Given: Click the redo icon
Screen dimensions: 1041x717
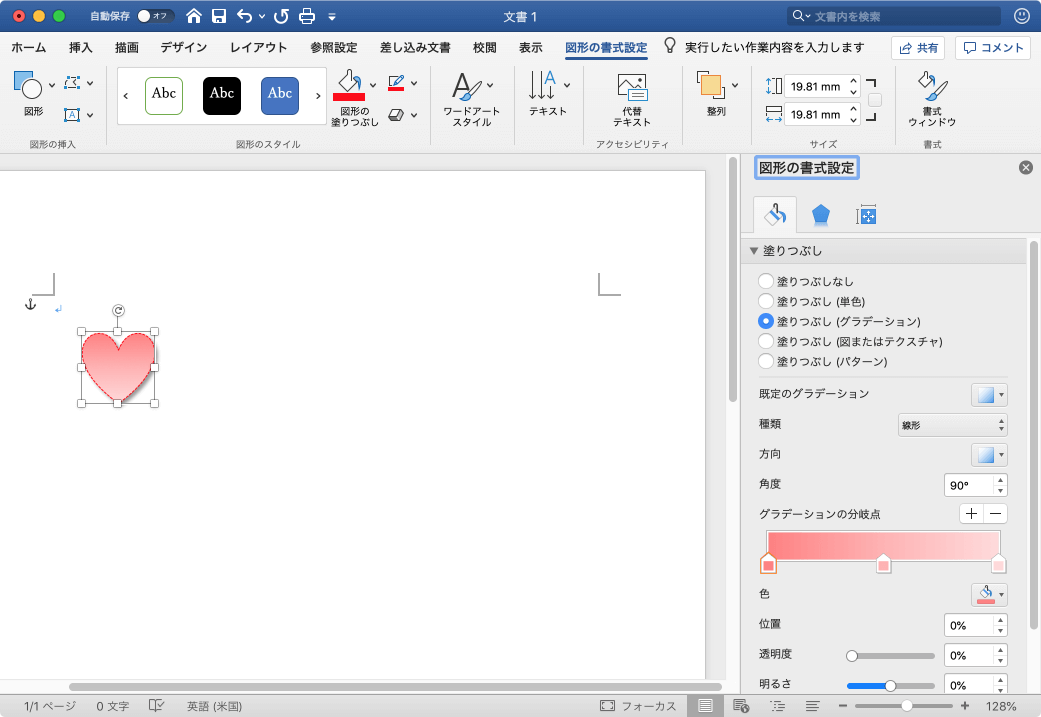Looking at the screenshot, I should pos(281,16).
